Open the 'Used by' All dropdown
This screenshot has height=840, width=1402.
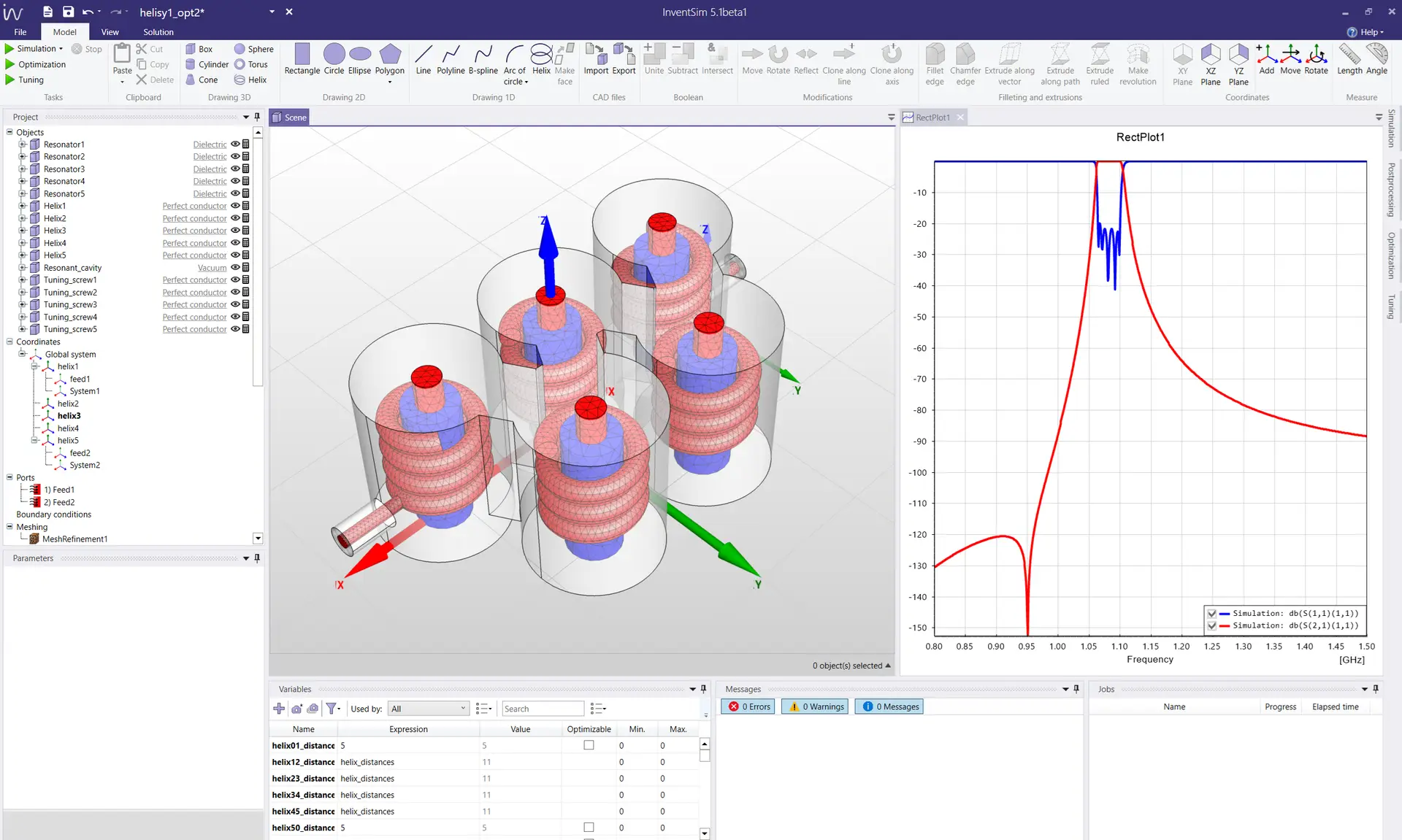428,708
